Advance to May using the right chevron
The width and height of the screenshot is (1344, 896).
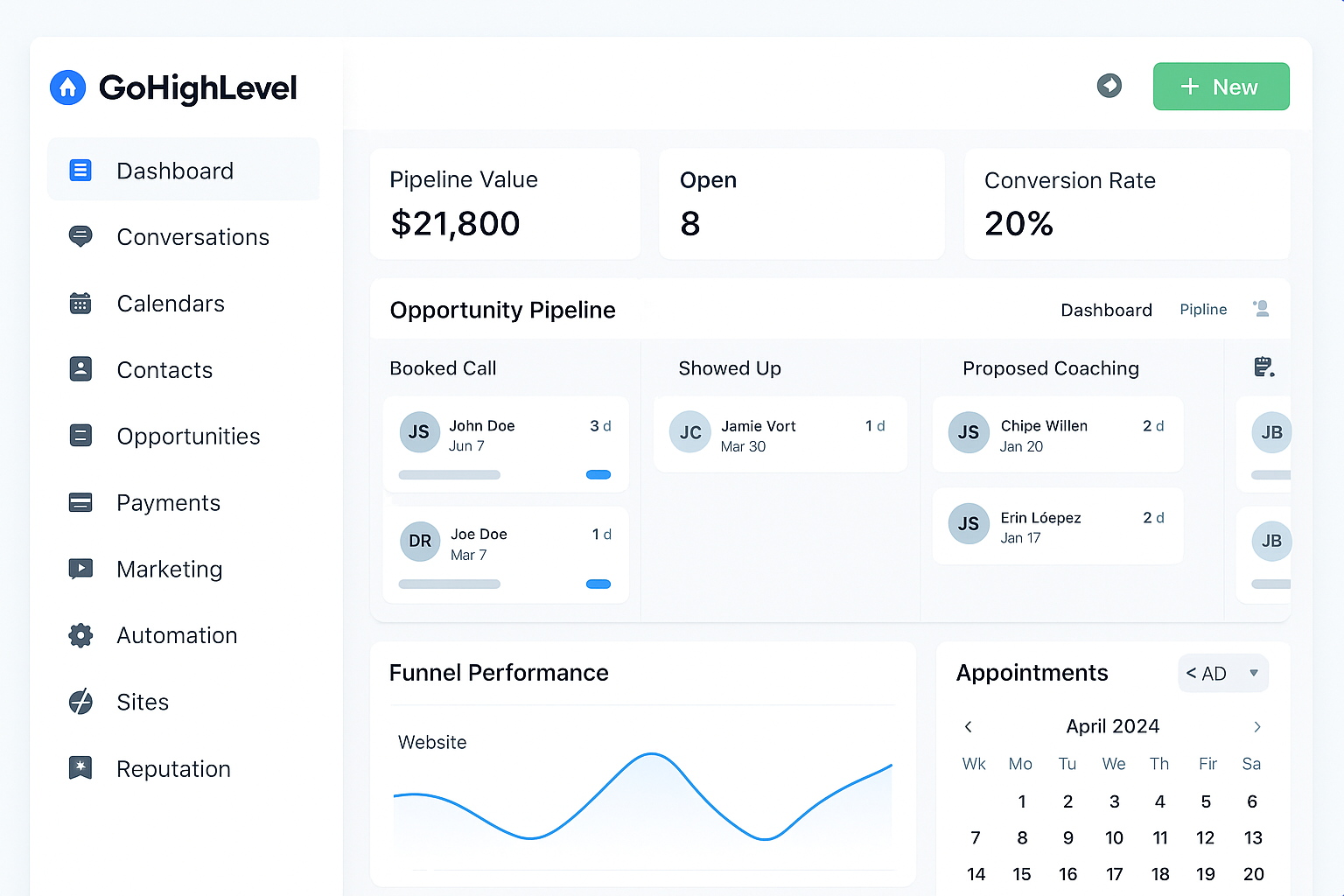[x=1257, y=726]
